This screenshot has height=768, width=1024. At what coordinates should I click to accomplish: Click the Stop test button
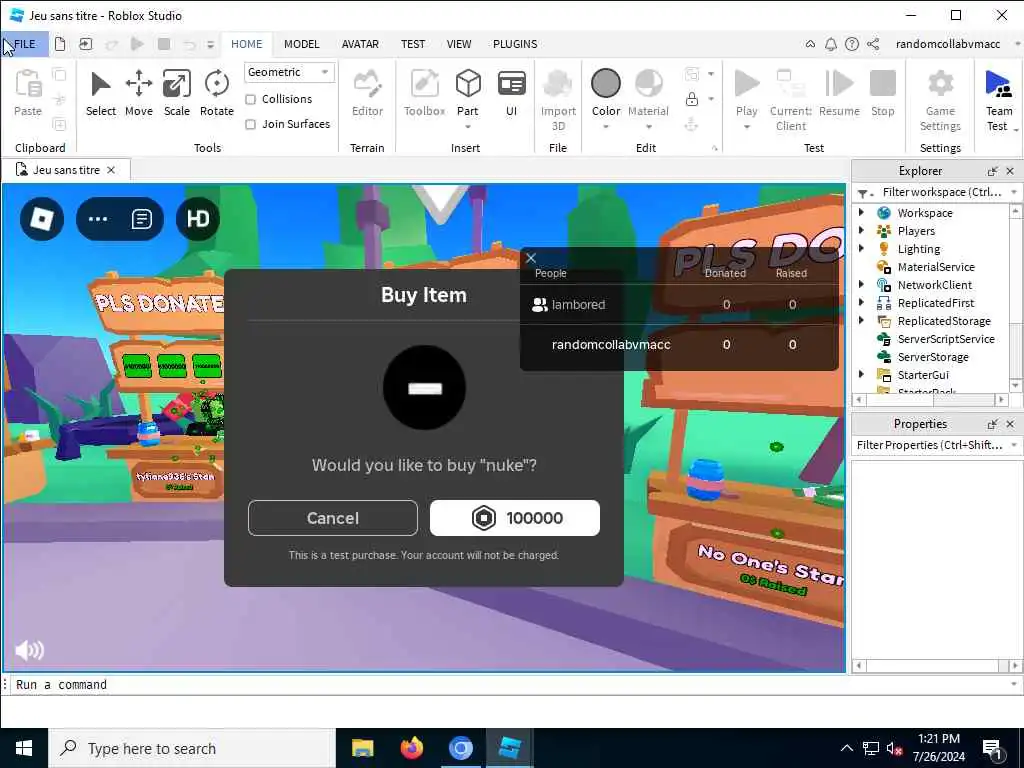pyautogui.click(x=882, y=93)
